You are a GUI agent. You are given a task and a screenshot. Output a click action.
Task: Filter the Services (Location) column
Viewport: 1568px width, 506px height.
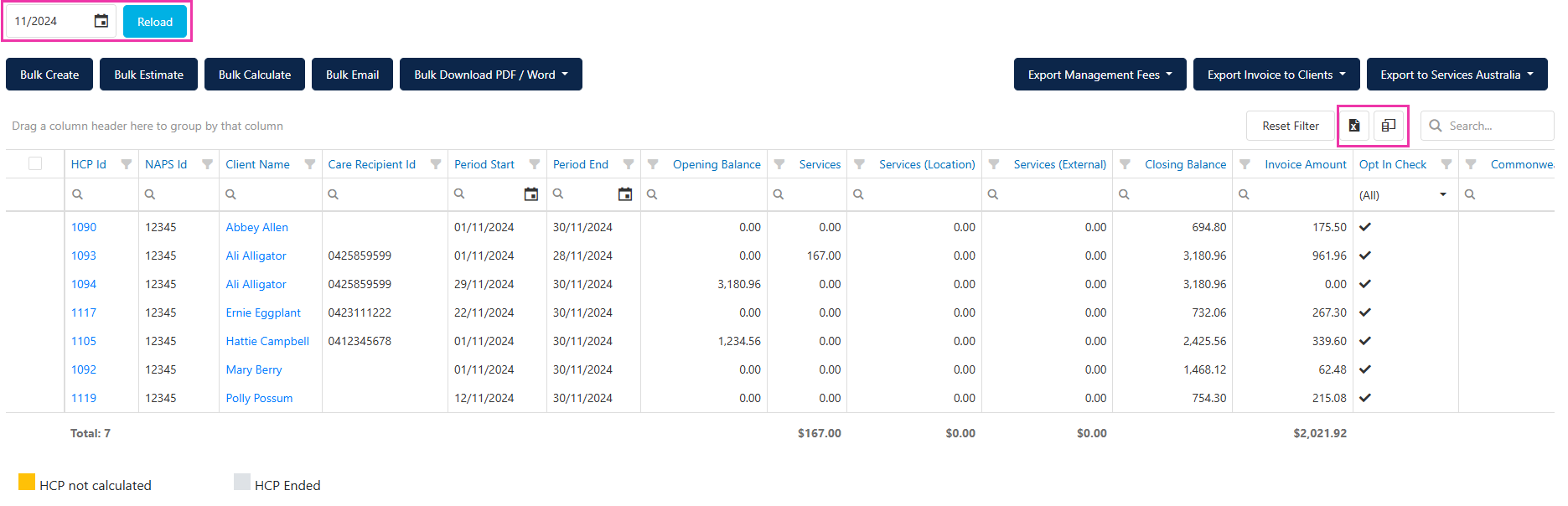coord(859,164)
